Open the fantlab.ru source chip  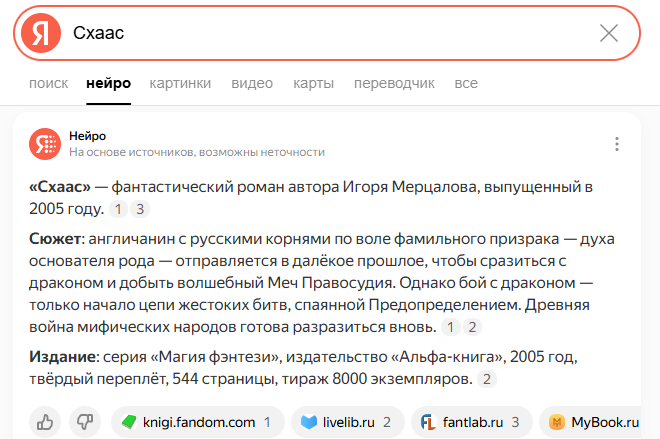pos(471,422)
